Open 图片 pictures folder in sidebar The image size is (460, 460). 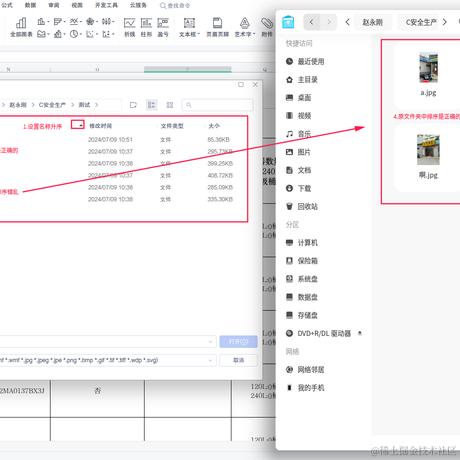299,152
